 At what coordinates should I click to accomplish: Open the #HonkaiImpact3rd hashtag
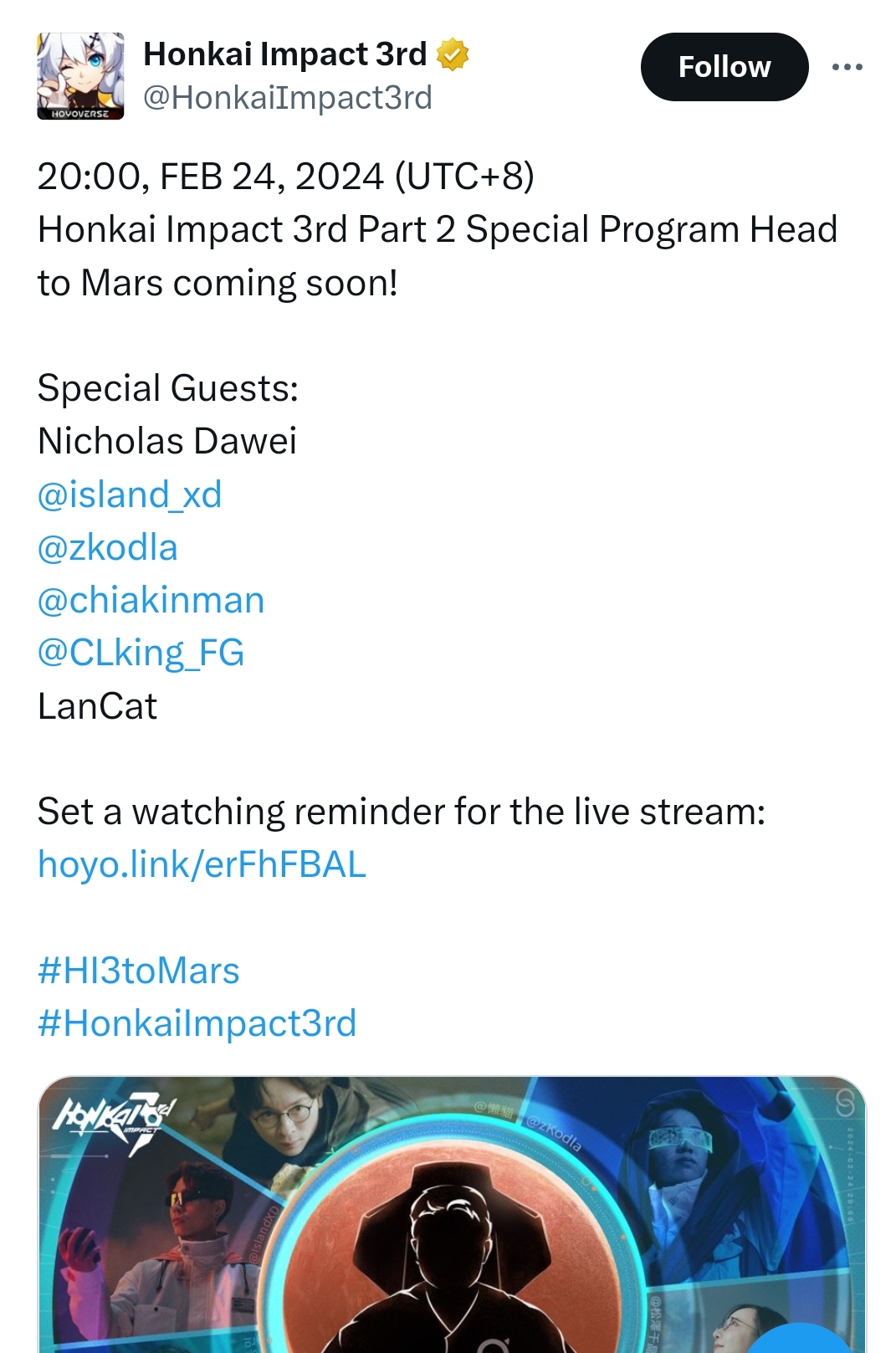(x=197, y=1023)
